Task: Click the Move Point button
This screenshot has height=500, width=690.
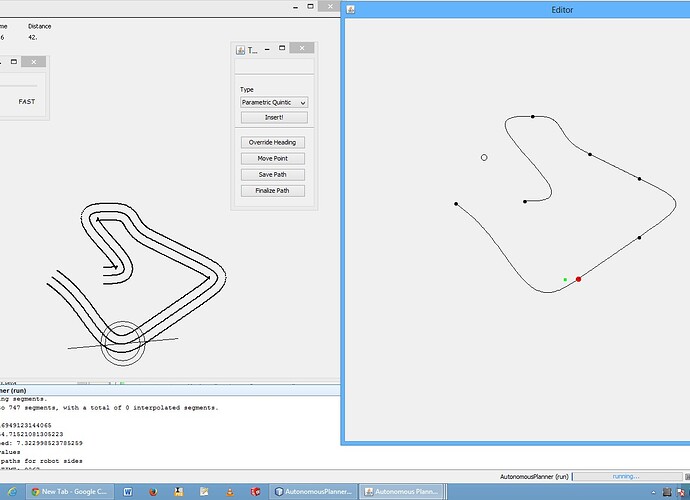Action: pyautogui.click(x=272, y=158)
